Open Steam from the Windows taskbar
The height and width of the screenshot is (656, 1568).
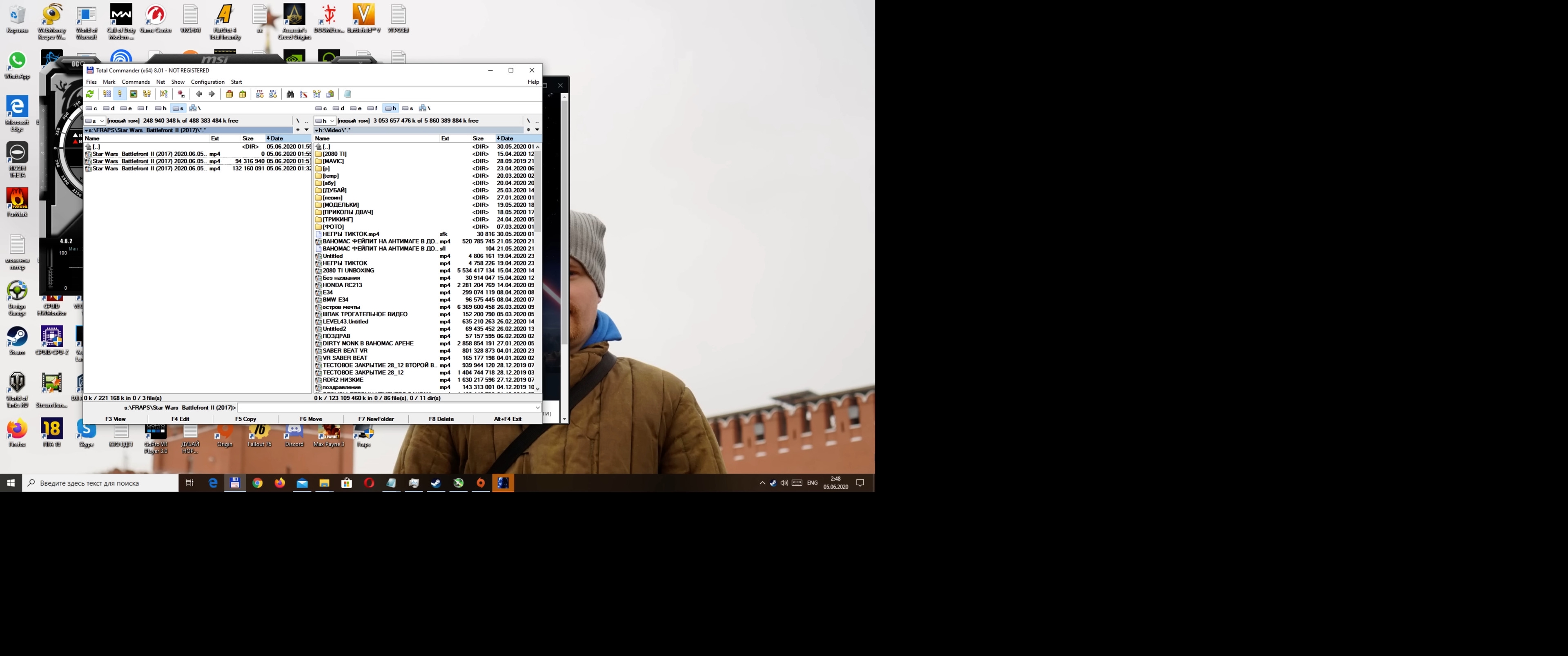coord(436,483)
